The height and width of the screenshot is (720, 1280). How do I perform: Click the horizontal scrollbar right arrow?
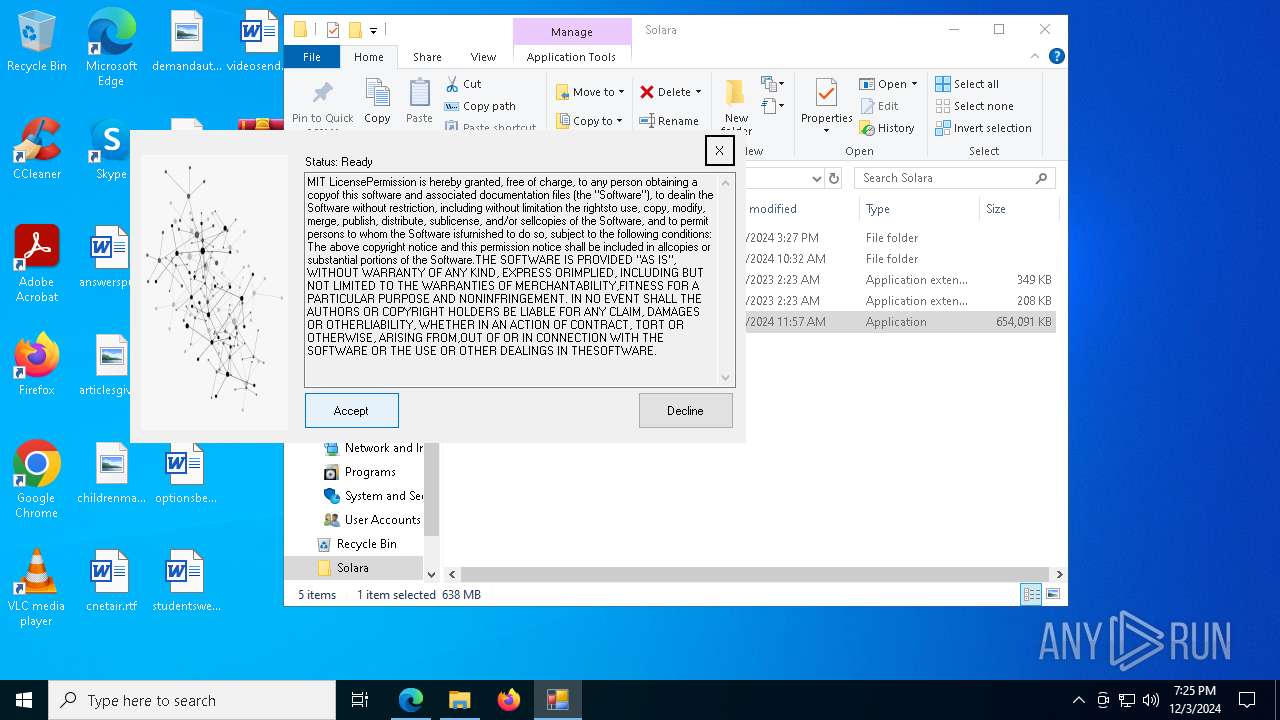(1059, 574)
